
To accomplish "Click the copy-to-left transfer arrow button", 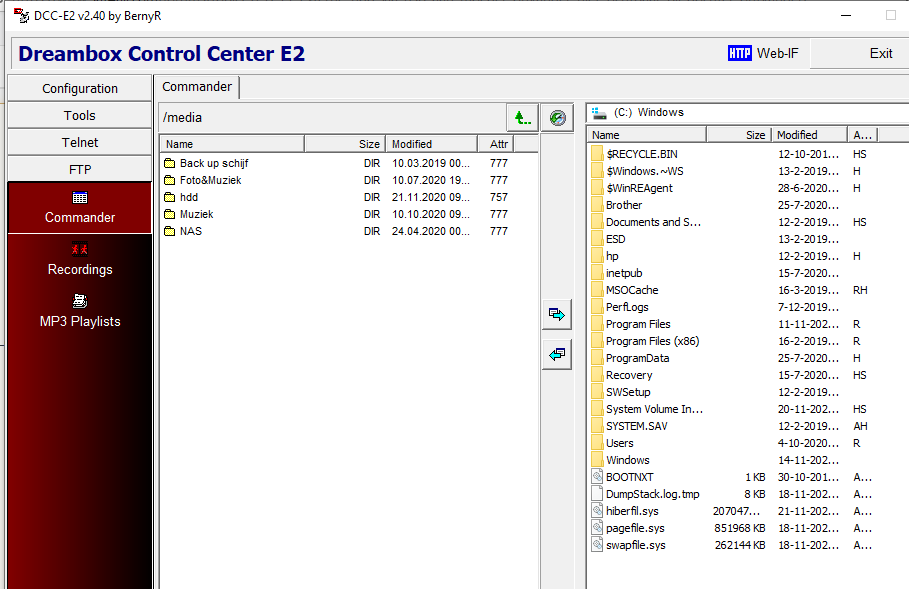I will pyautogui.click(x=557, y=353).
